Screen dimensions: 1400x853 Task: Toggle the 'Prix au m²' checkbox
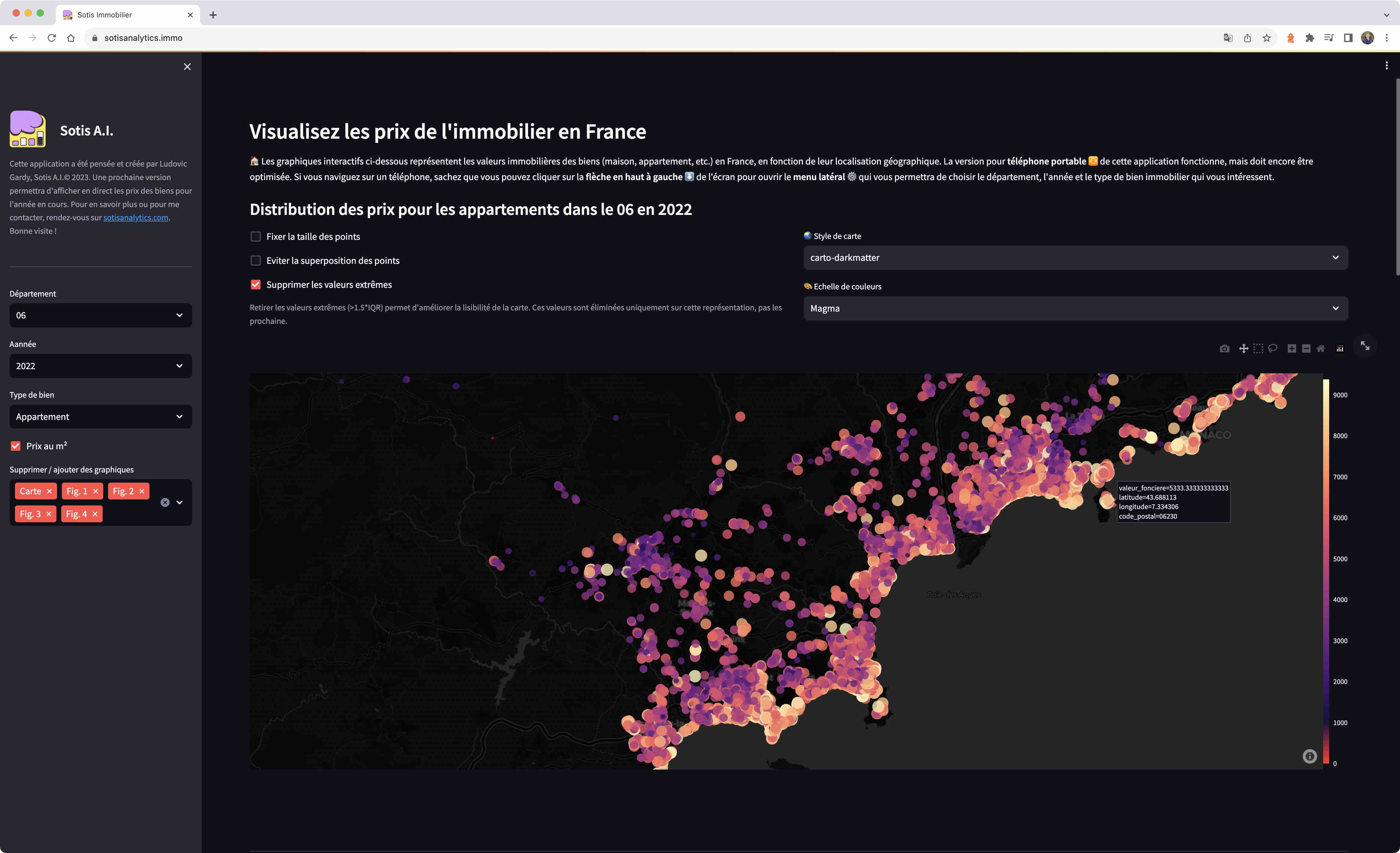coord(15,445)
